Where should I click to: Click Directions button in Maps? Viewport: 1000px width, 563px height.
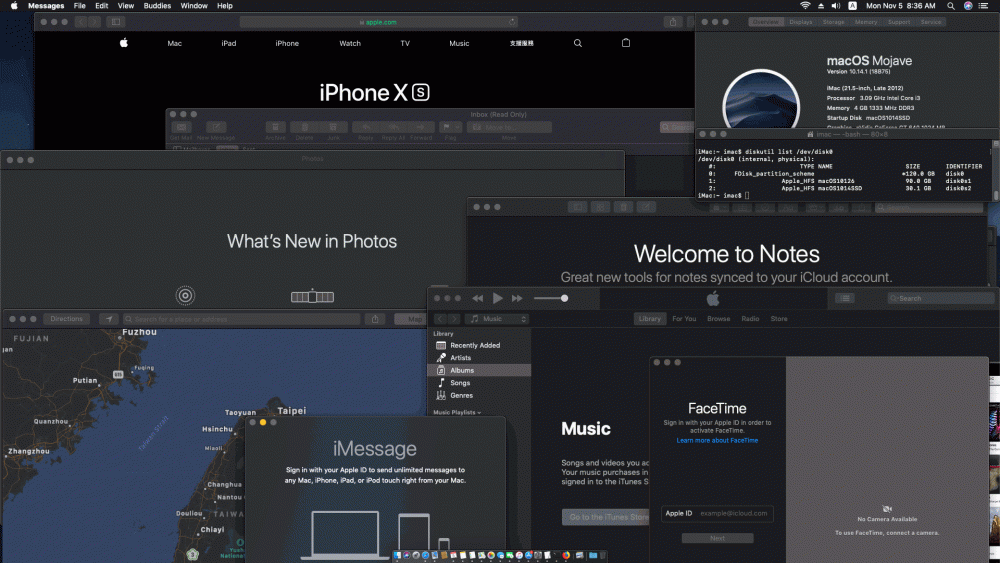pyautogui.click(x=66, y=319)
